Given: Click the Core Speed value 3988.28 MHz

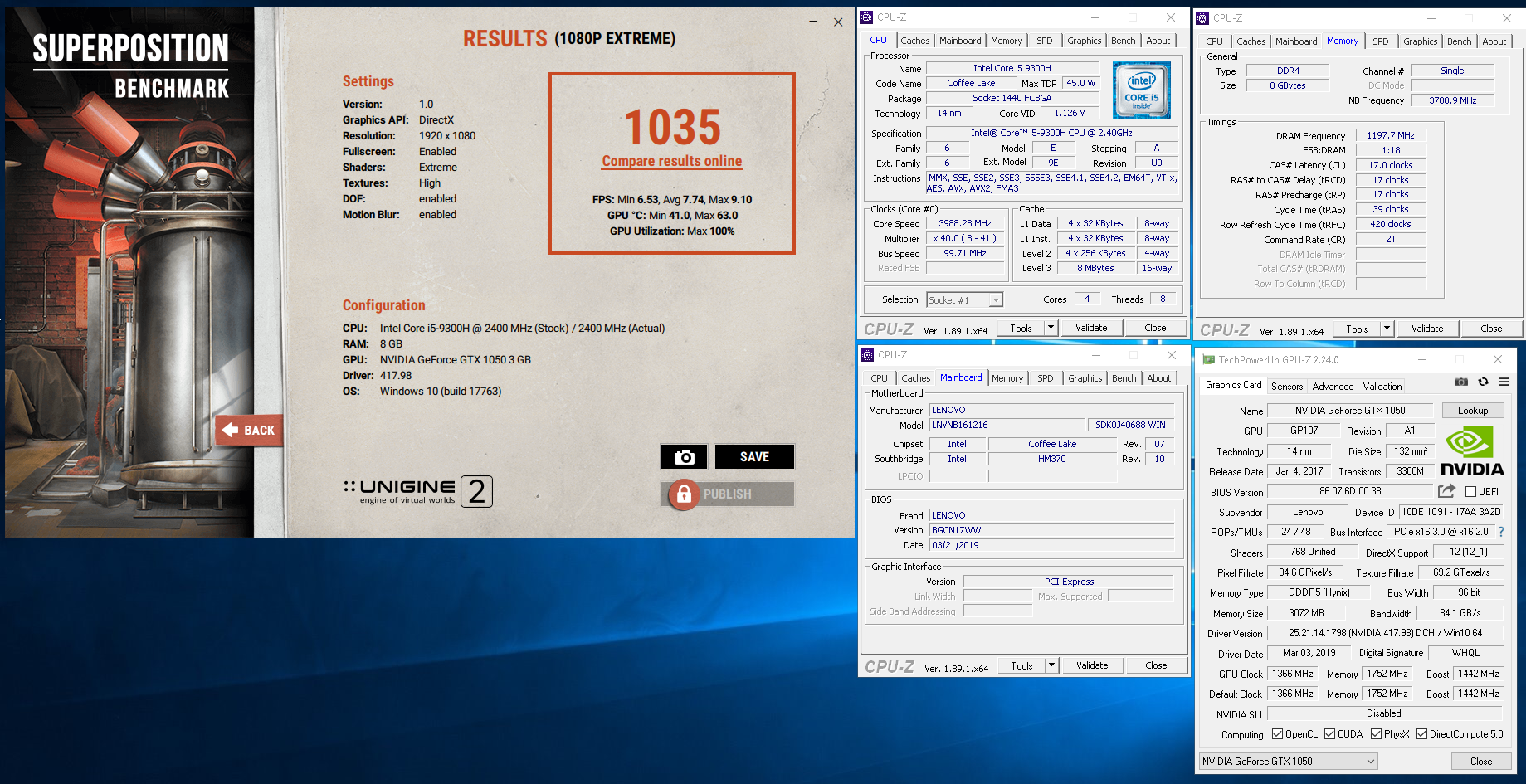Looking at the screenshot, I should pyautogui.click(x=965, y=224).
